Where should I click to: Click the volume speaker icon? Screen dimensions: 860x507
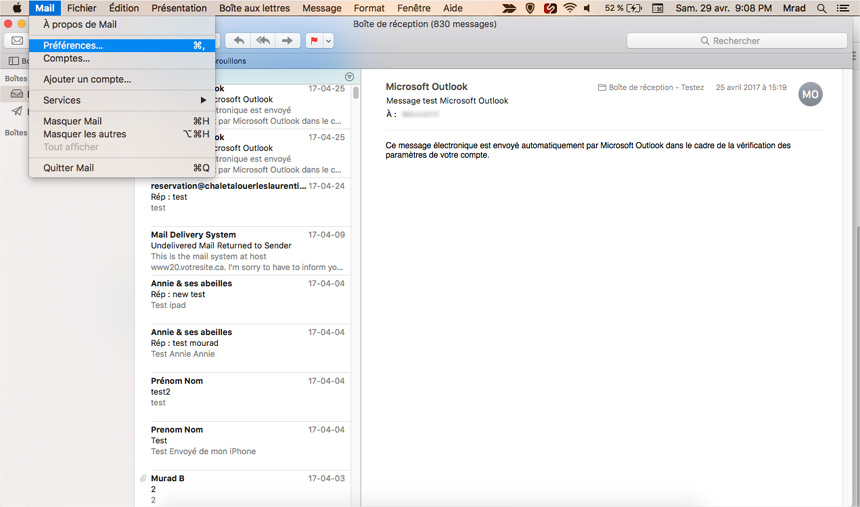[587, 8]
